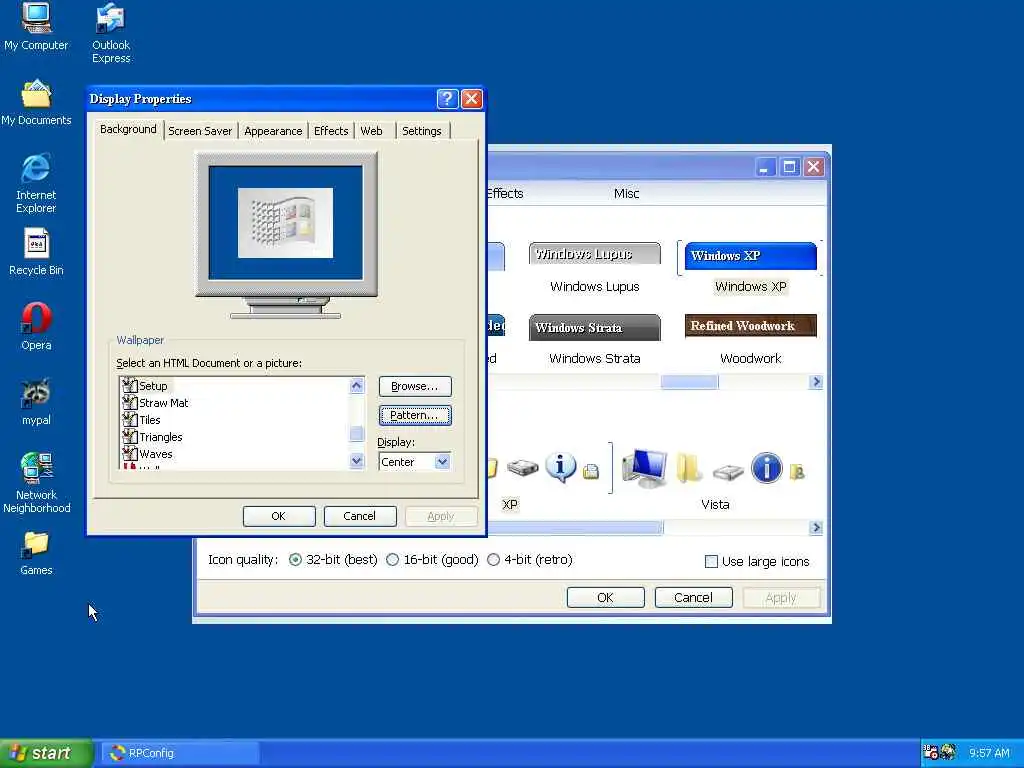Screen dimensions: 1024x768
Task: Click the help question mark in Display Properties
Action: pyautogui.click(x=447, y=99)
